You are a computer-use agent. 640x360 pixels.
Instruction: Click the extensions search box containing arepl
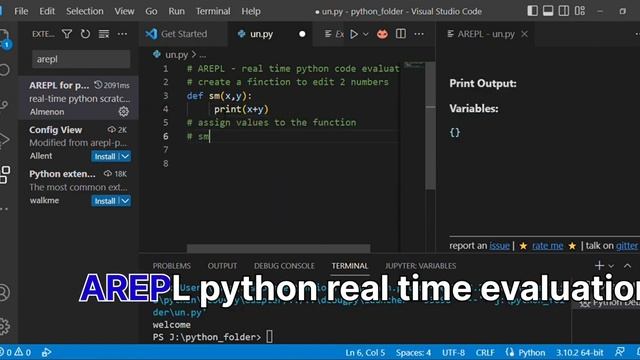[81, 59]
